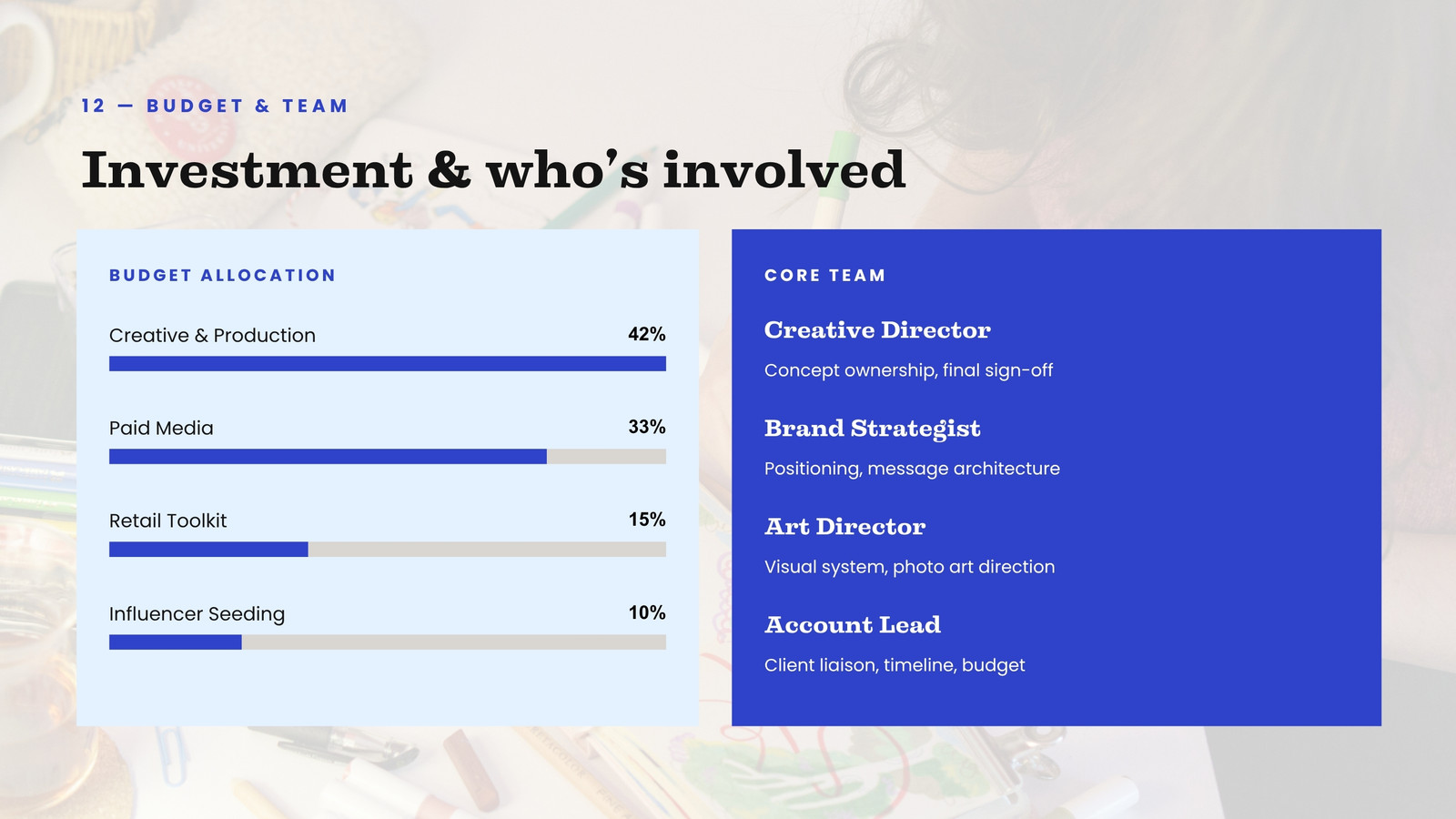This screenshot has width=1456, height=819.
Task: Select the Concept ownership, final sign-off text
Action: point(908,370)
